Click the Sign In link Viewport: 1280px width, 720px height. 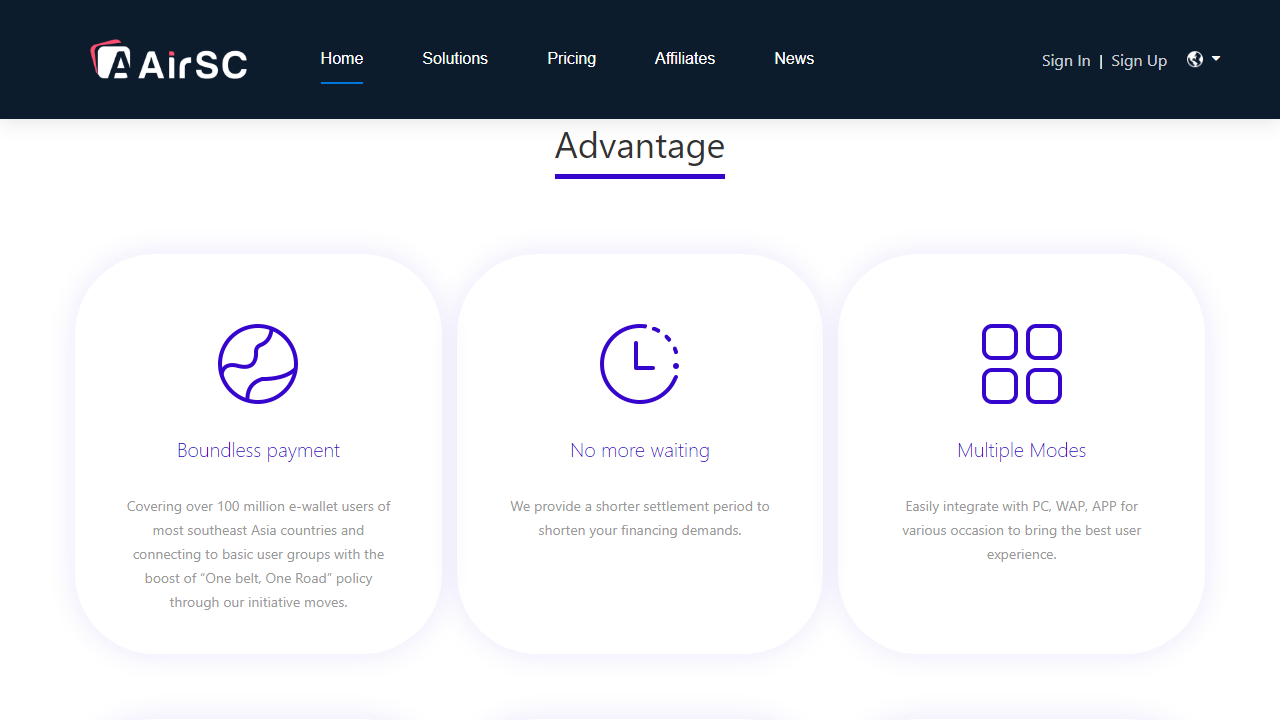(x=1066, y=60)
